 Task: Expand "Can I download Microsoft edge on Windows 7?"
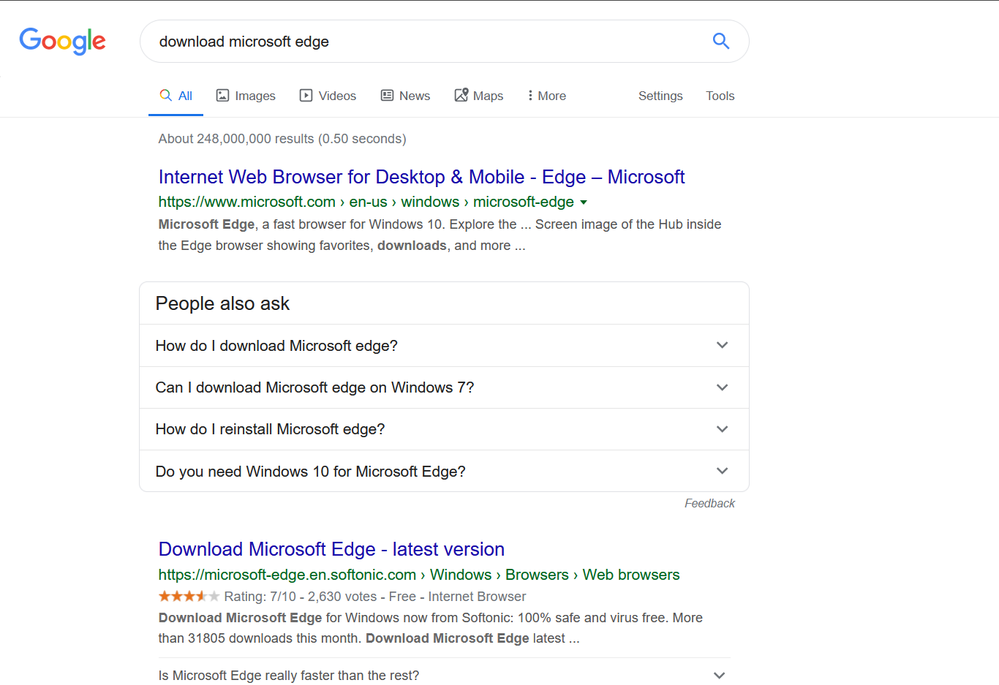click(722, 387)
